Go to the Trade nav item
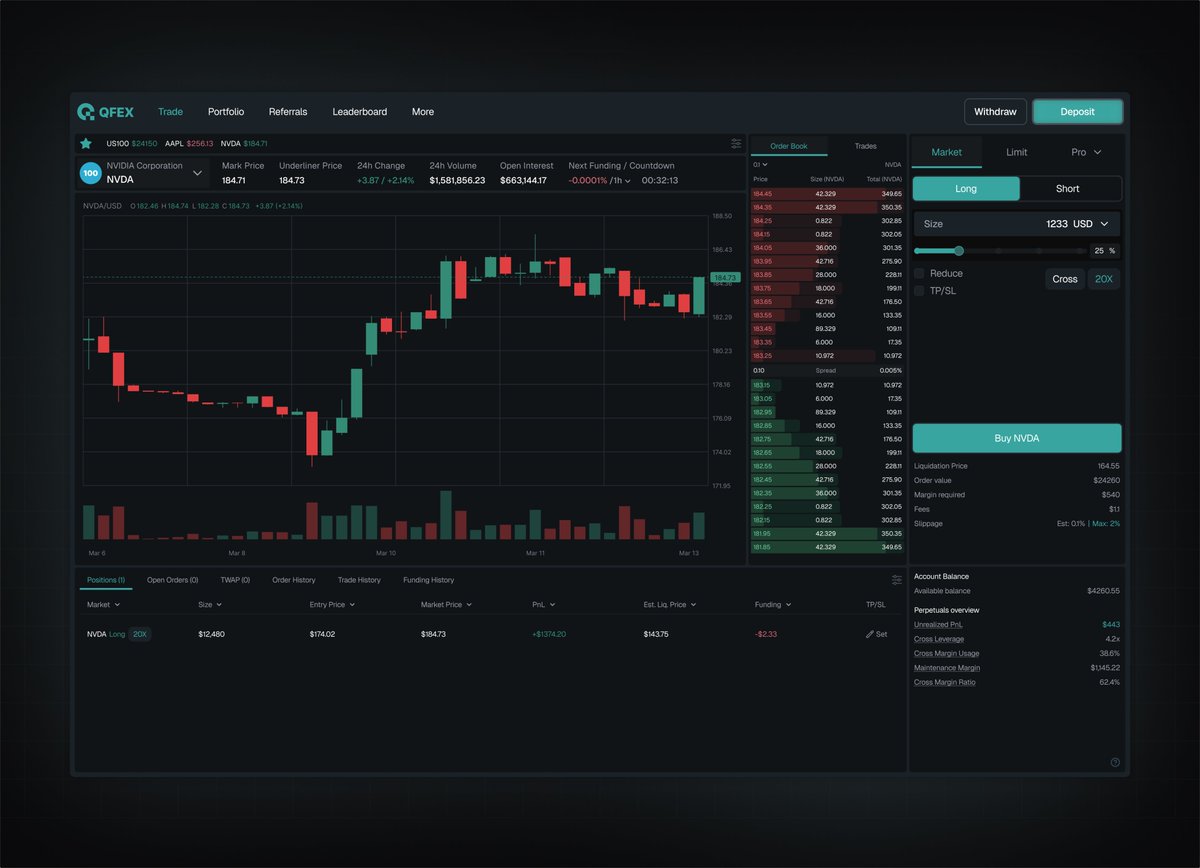 170,112
